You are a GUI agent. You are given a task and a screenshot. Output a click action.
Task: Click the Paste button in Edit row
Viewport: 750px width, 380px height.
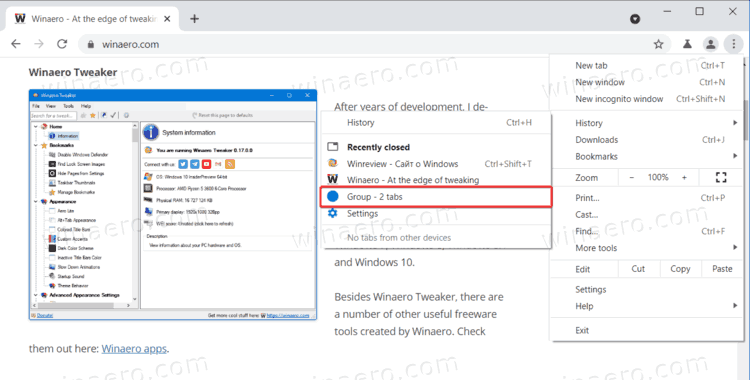(722, 269)
